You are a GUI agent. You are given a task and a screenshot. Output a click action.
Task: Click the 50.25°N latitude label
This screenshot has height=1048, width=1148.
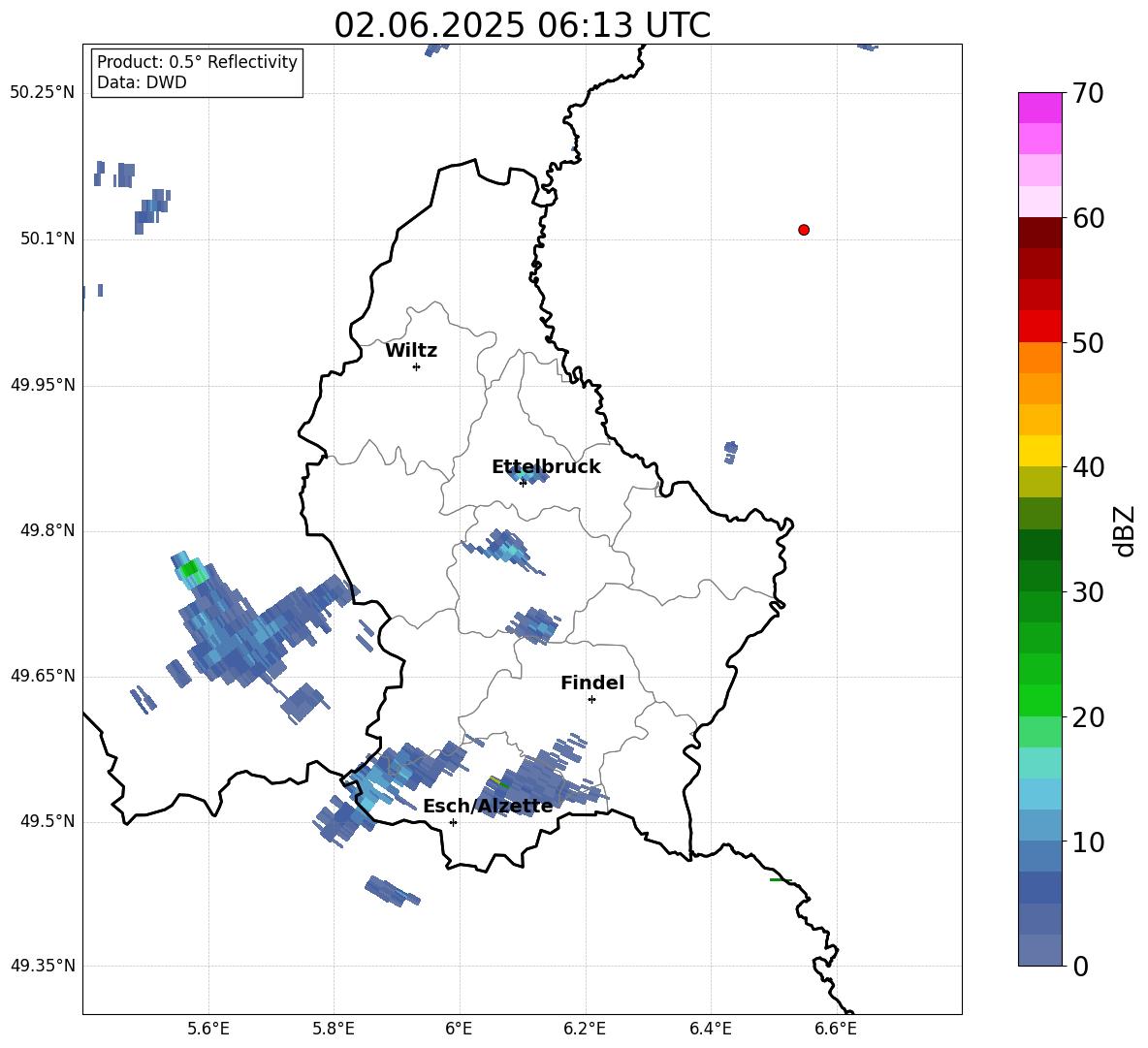[43, 93]
